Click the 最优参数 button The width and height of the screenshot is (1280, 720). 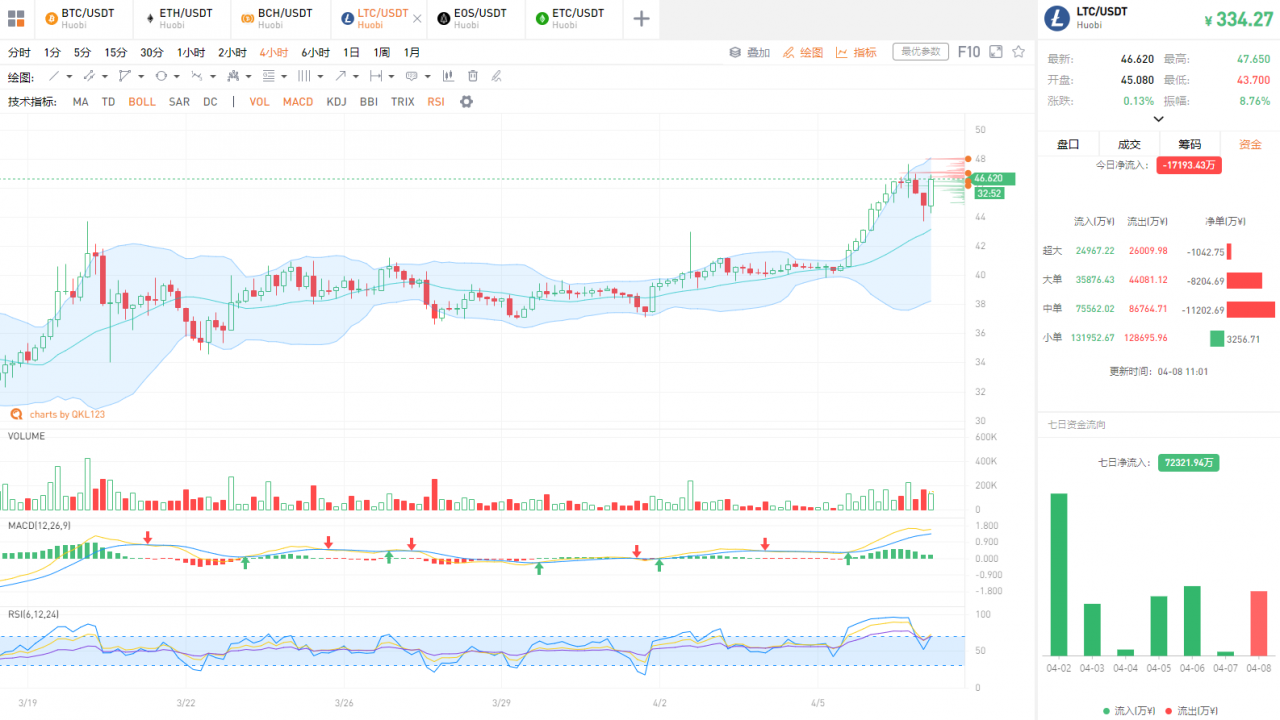tap(920, 52)
